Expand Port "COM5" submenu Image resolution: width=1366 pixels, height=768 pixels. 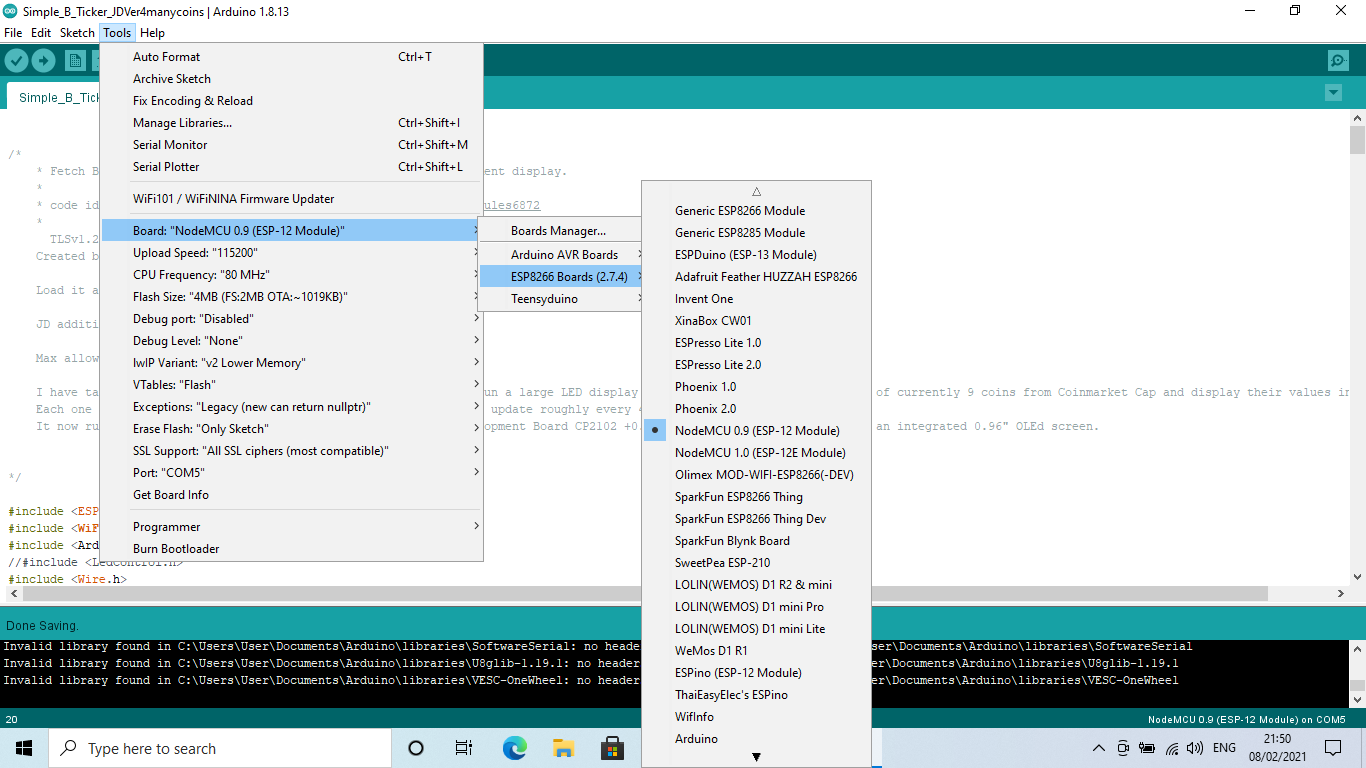coord(291,473)
